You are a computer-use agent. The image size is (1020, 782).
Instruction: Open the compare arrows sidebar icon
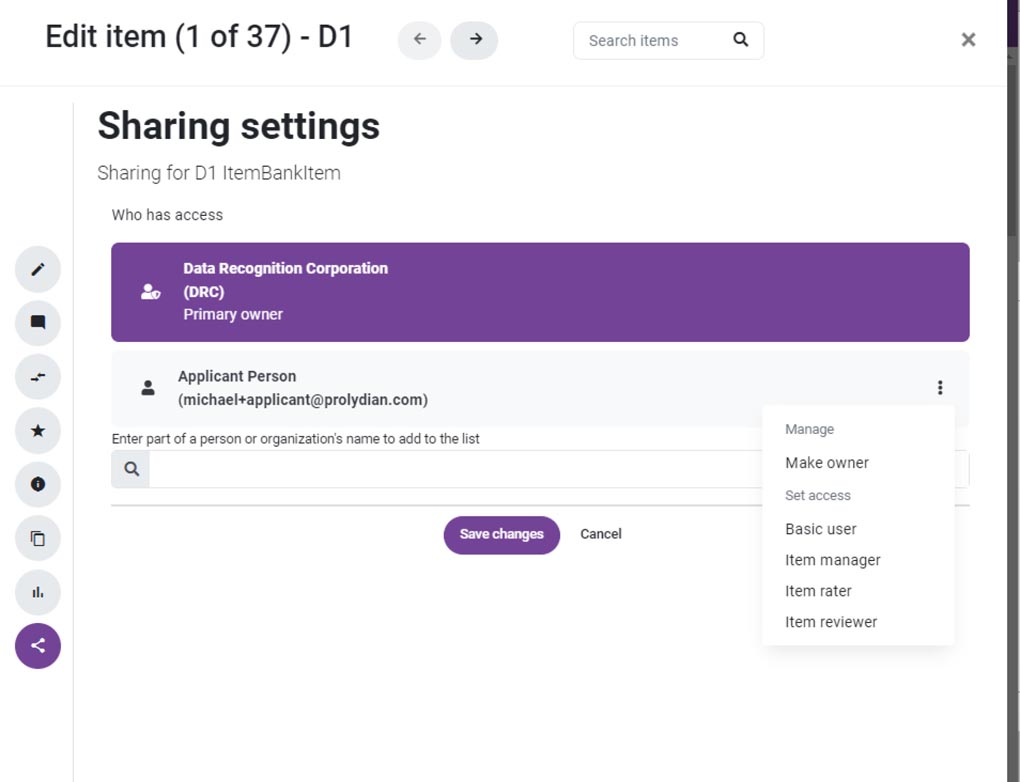tap(38, 377)
